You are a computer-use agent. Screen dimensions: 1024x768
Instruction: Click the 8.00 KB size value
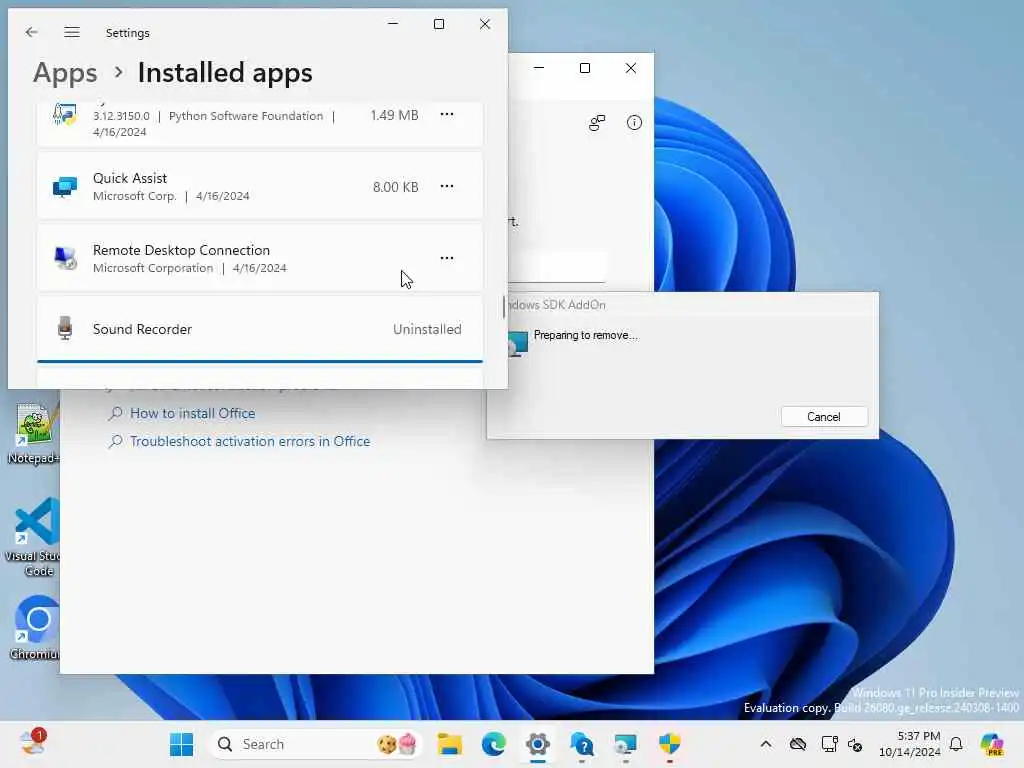tap(396, 187)
